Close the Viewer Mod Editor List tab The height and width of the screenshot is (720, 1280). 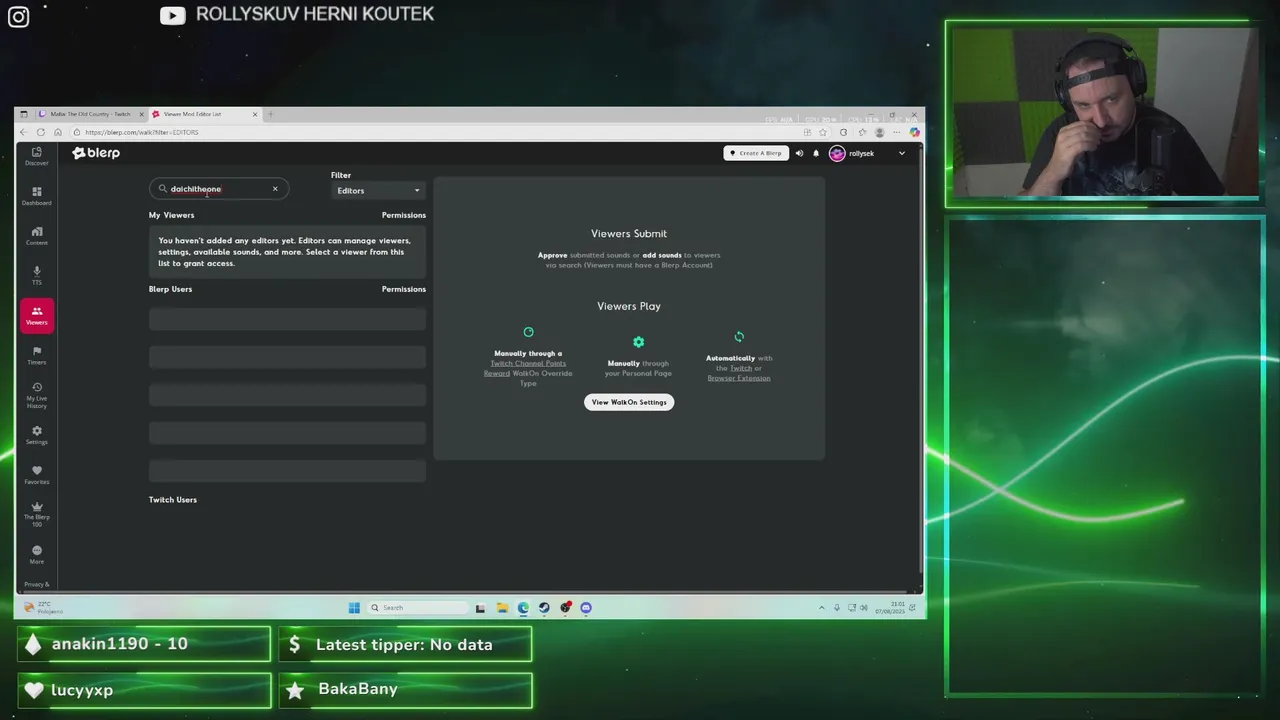(255, 114)
